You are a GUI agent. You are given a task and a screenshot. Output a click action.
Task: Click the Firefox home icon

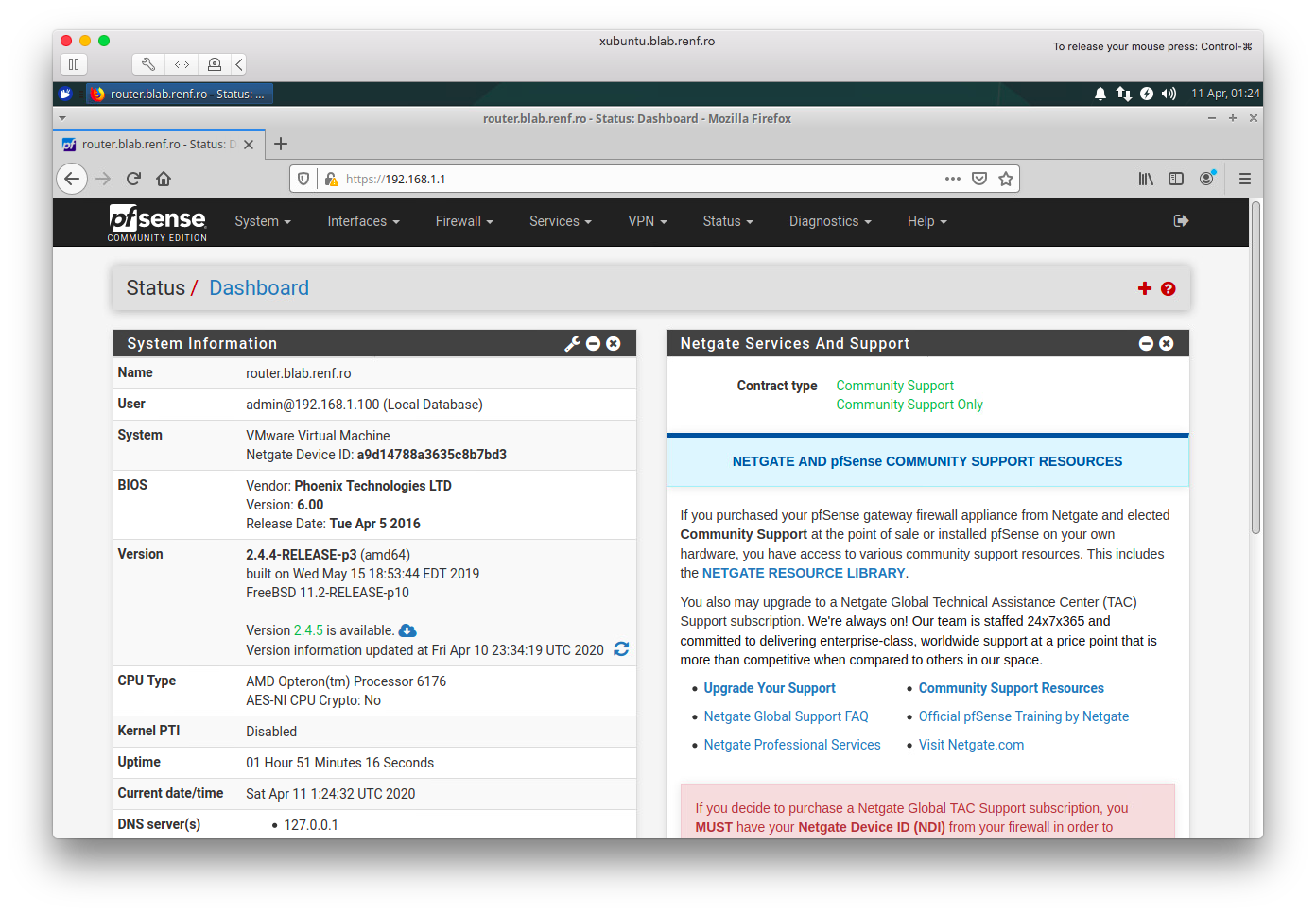coord(164,179)
